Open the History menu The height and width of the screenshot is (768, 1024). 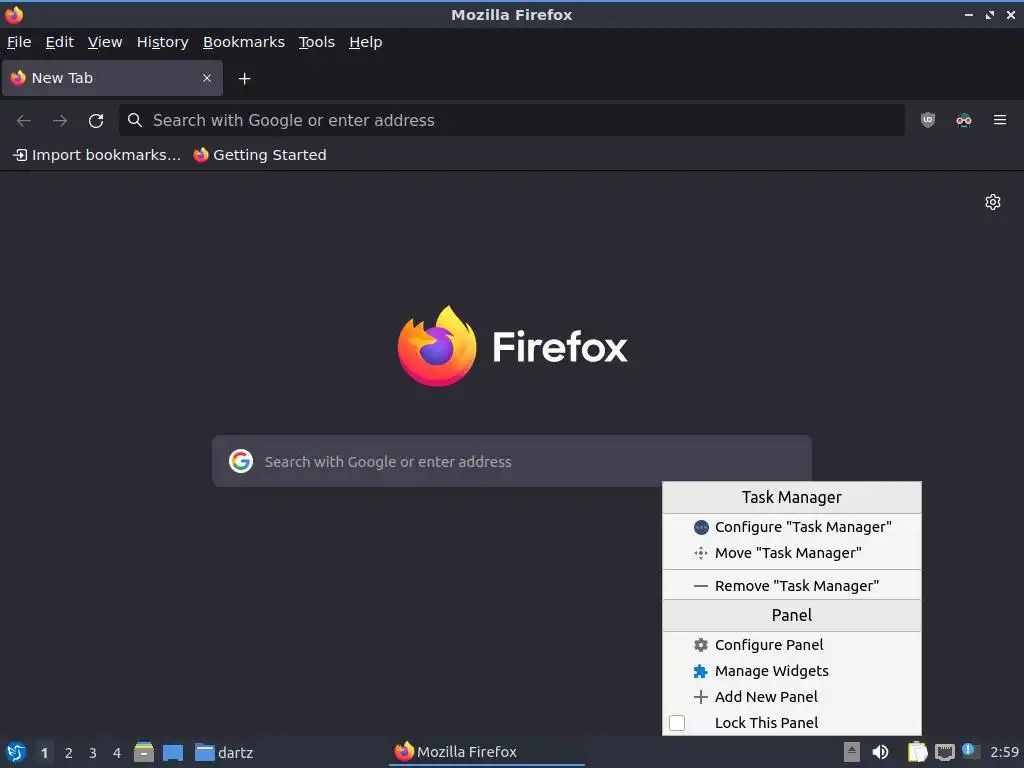(163, 42)
